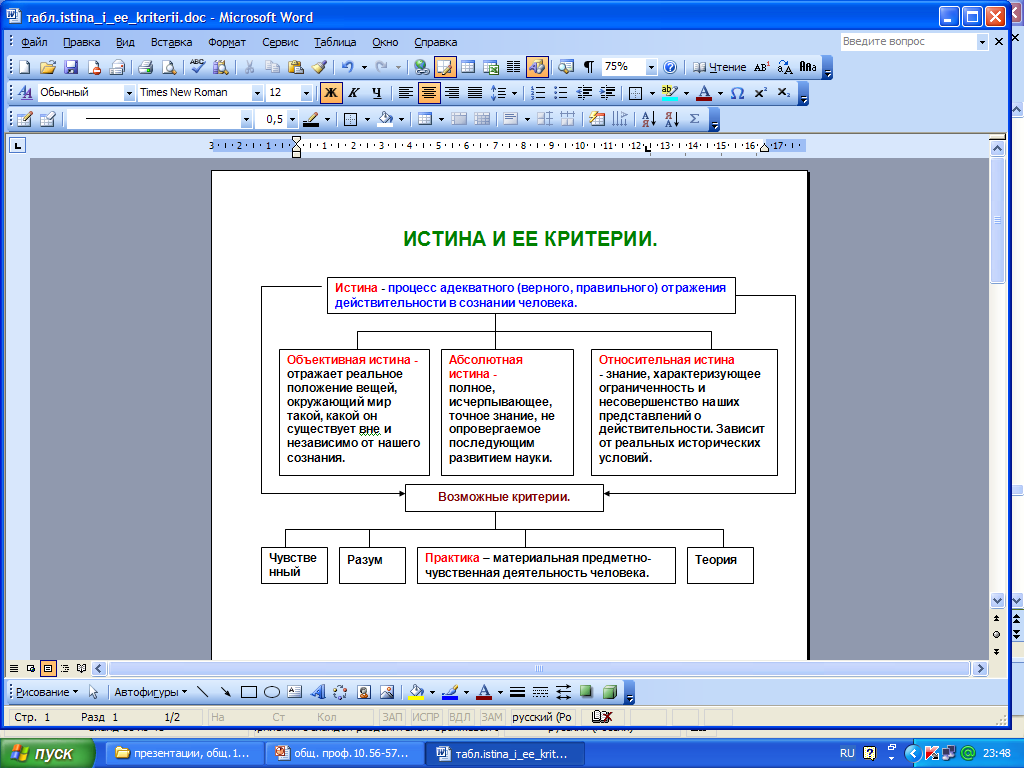1024x768 pixels.
Task: Click the Paste clipboard icon
Action: pyautogui.click(x=296, y=67)
